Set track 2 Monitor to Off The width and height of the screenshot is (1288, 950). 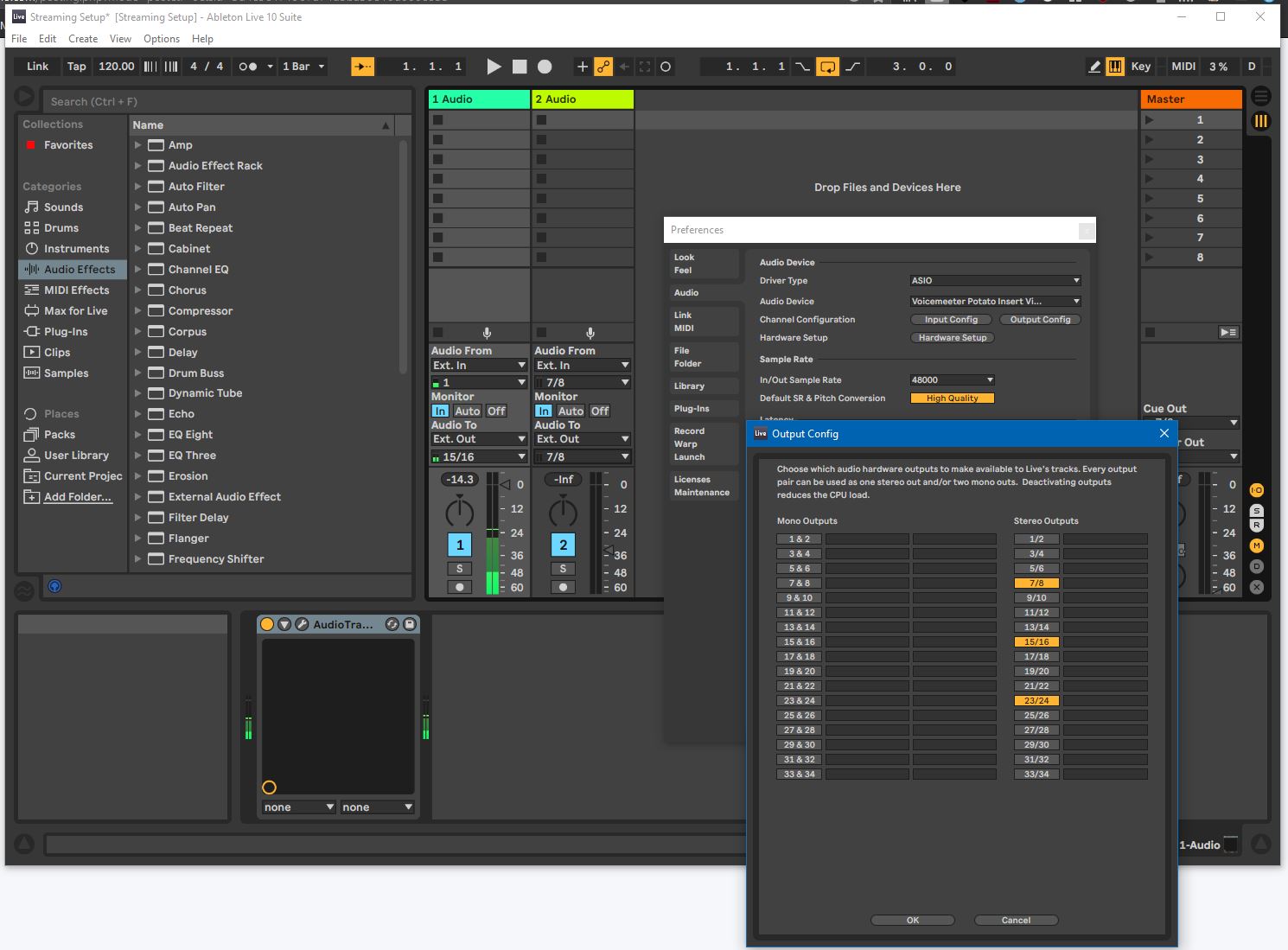pyautogui.click(x=600, y=411)
